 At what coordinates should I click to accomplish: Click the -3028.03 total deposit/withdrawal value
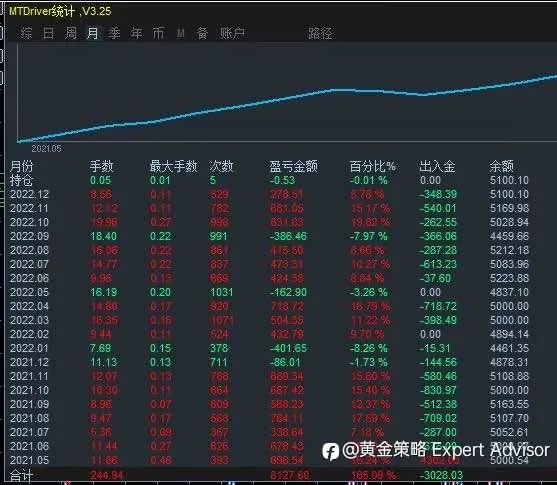pyautogui.click(x=441, y=475)
